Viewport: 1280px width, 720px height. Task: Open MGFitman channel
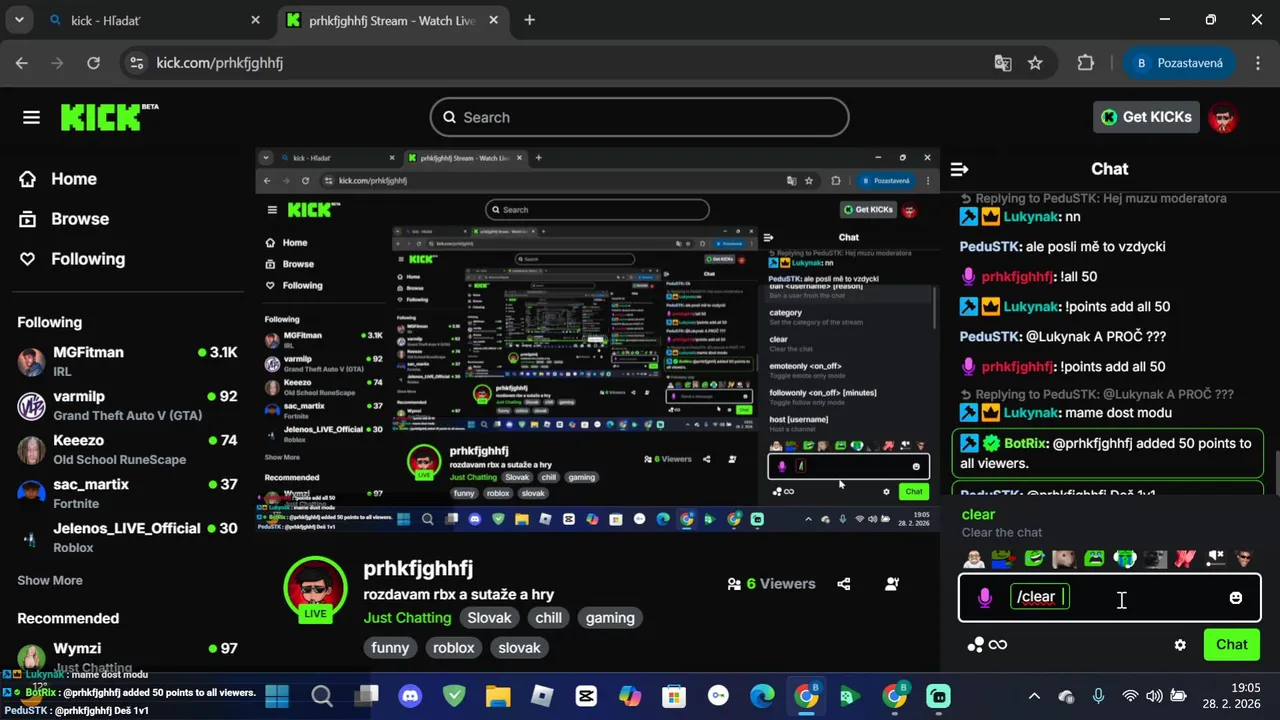pyautogui.click(x=127, y=361)
